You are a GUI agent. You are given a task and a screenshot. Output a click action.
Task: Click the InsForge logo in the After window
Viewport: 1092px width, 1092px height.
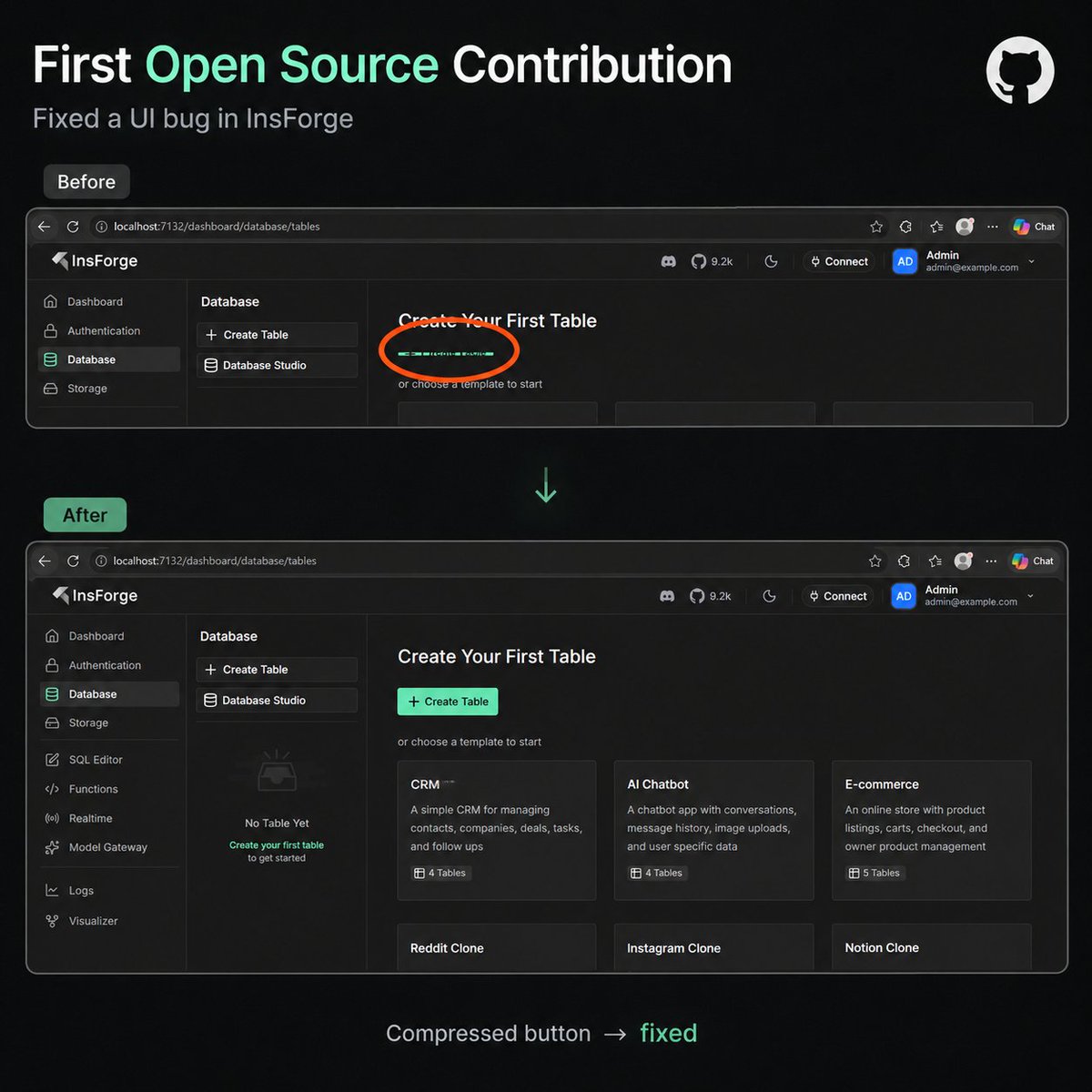pyautogui.click(x=95, y=595)
